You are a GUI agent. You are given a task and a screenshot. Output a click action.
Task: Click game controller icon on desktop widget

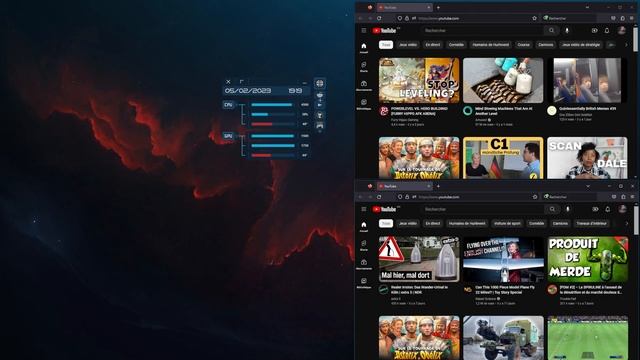(320, 125)
